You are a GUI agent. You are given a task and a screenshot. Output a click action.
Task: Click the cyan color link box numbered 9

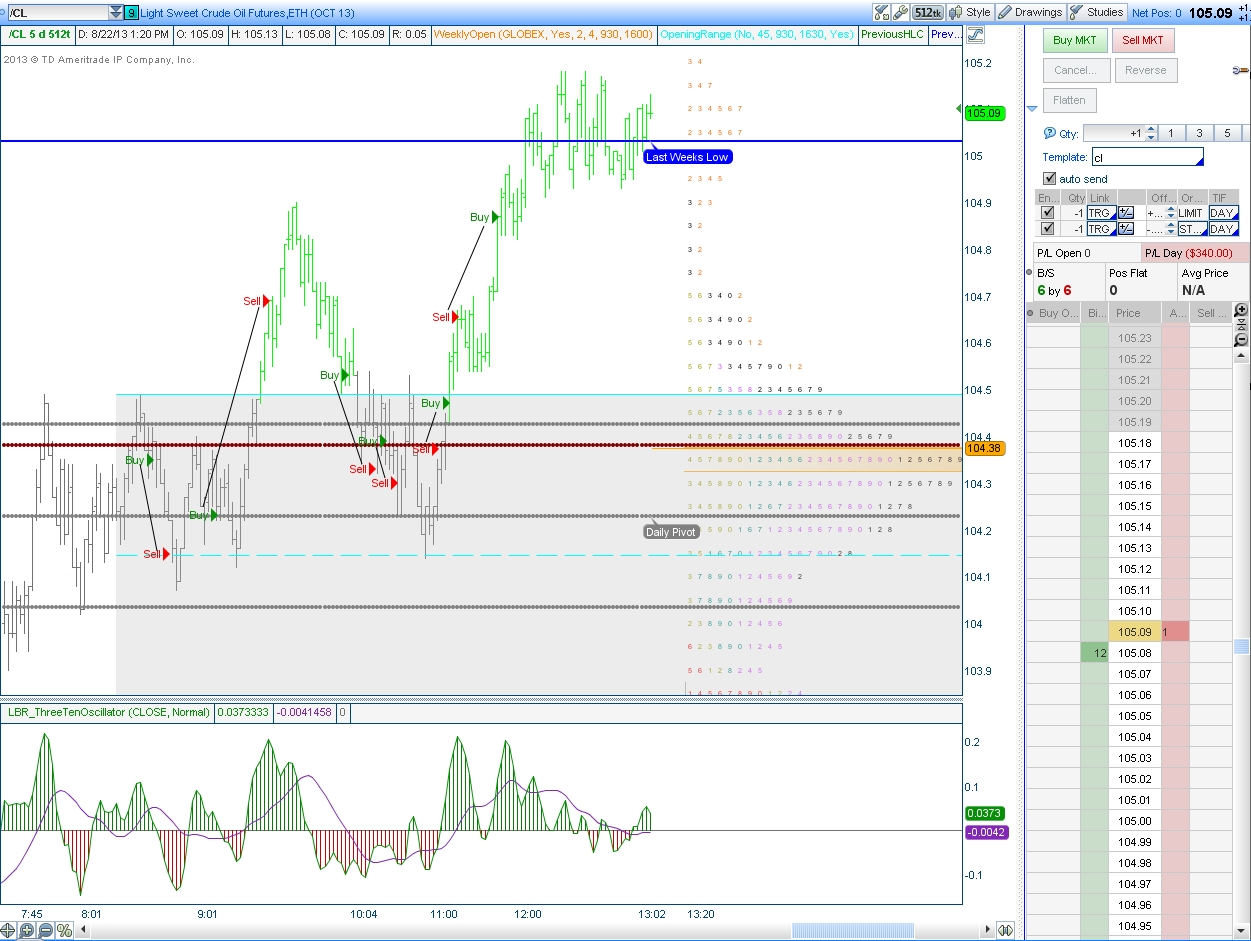pyautogui.click(x=132, y=13)
